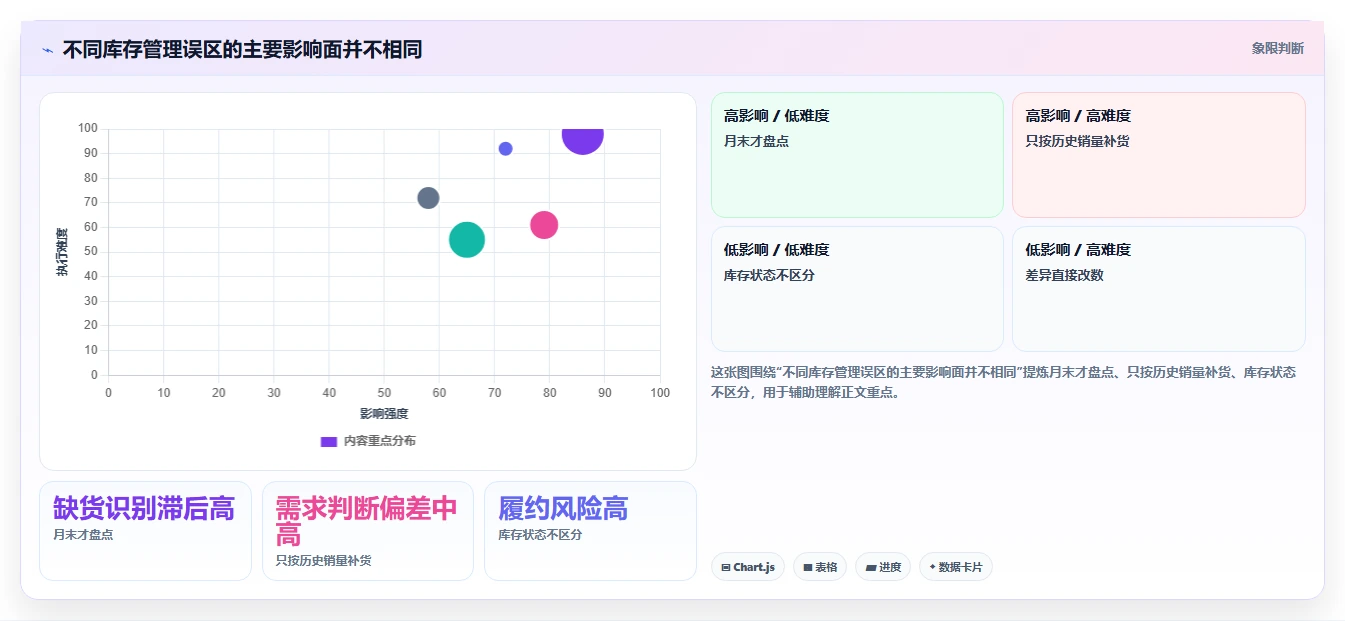Screen dimensions: 1345x621
Task: Click the icon in the Chart.js tag
Action: click(x=726, y=567)
